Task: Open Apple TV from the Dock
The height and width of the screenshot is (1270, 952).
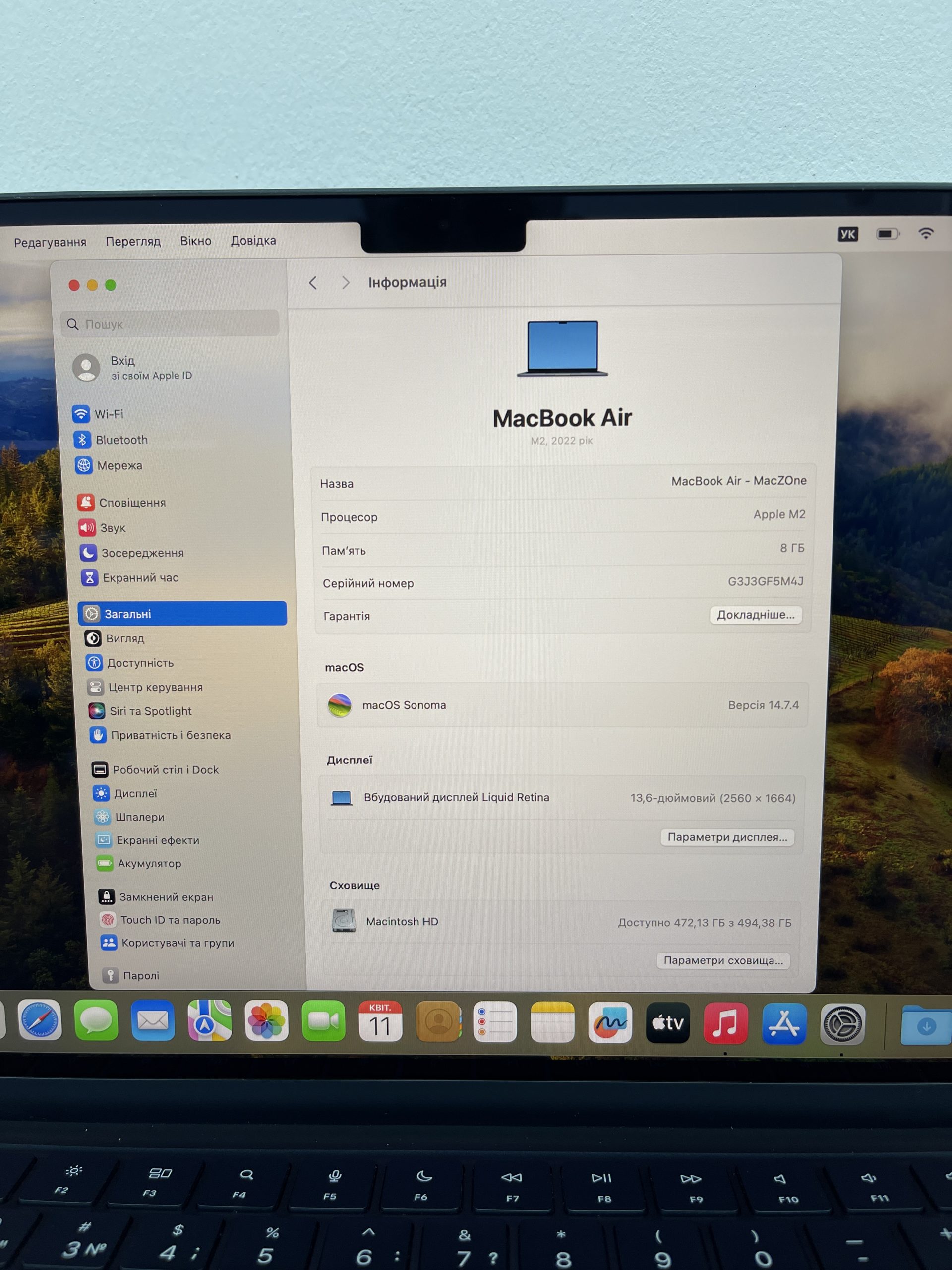Action: [668, 1022]
